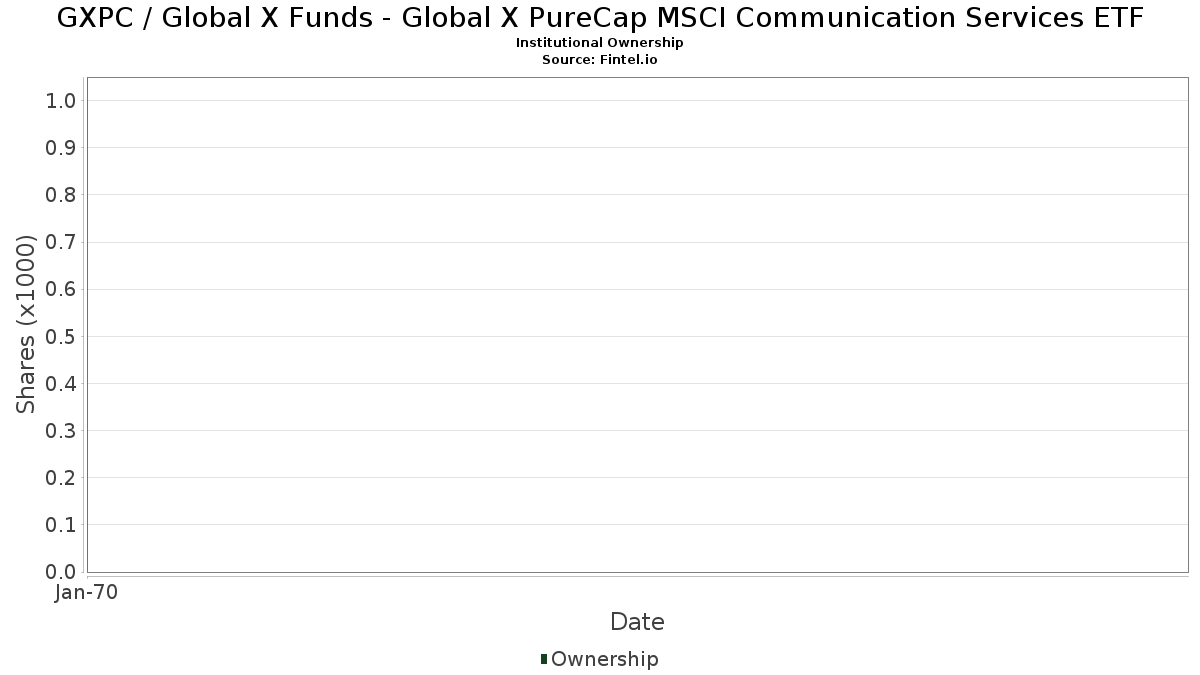Viewport: 1200px width, 675px height.
Task: Click the green Ownership legend color swatch
Action: pyautogui.click(x=544, y=659)
